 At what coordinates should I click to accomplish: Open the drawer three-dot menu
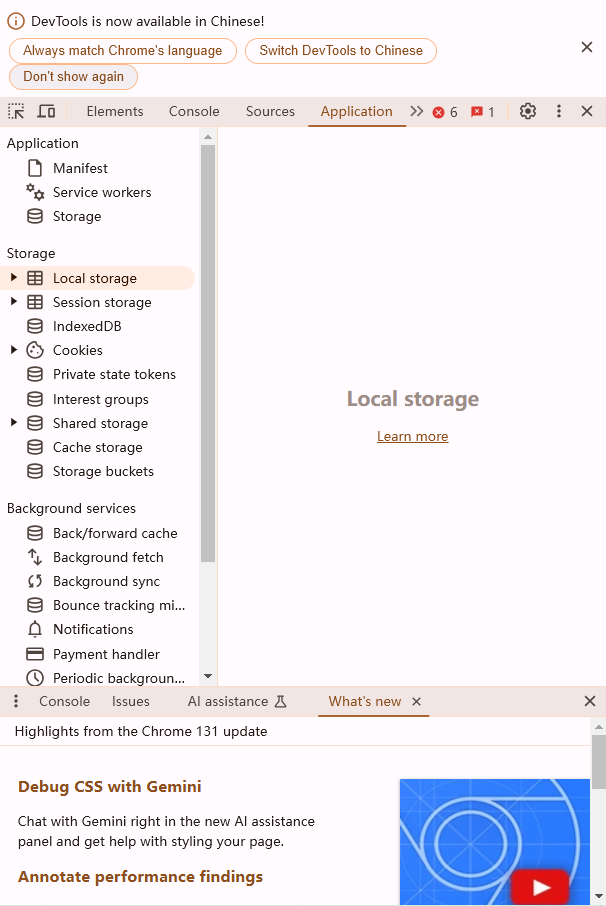pos(16,701)
